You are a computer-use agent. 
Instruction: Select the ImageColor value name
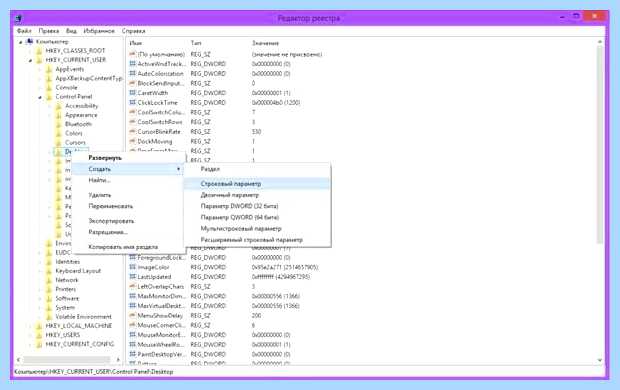(x=153, y=267)
